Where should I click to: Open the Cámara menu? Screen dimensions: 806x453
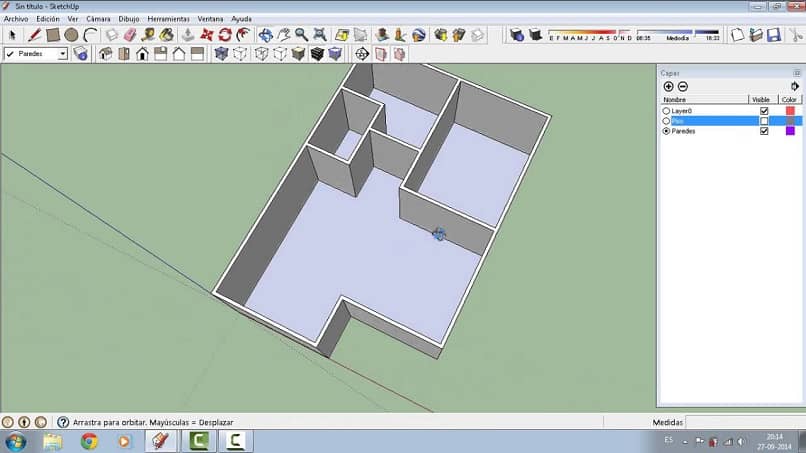point(98,19)
